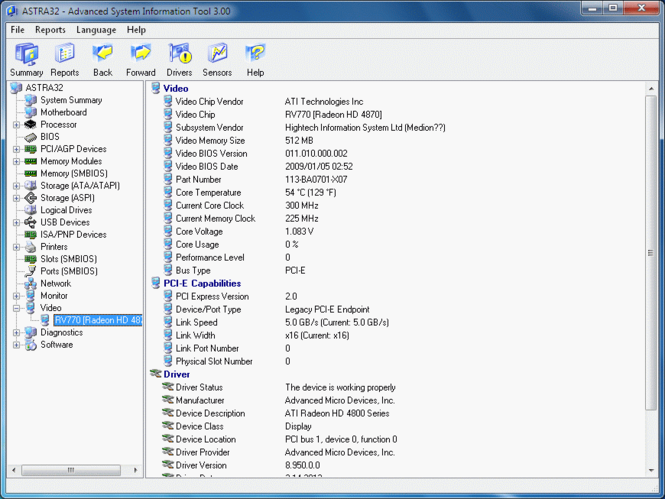The image size is (665, 499).
Task: Click the BIOS chip icon in tree
Action: [31, 137]
